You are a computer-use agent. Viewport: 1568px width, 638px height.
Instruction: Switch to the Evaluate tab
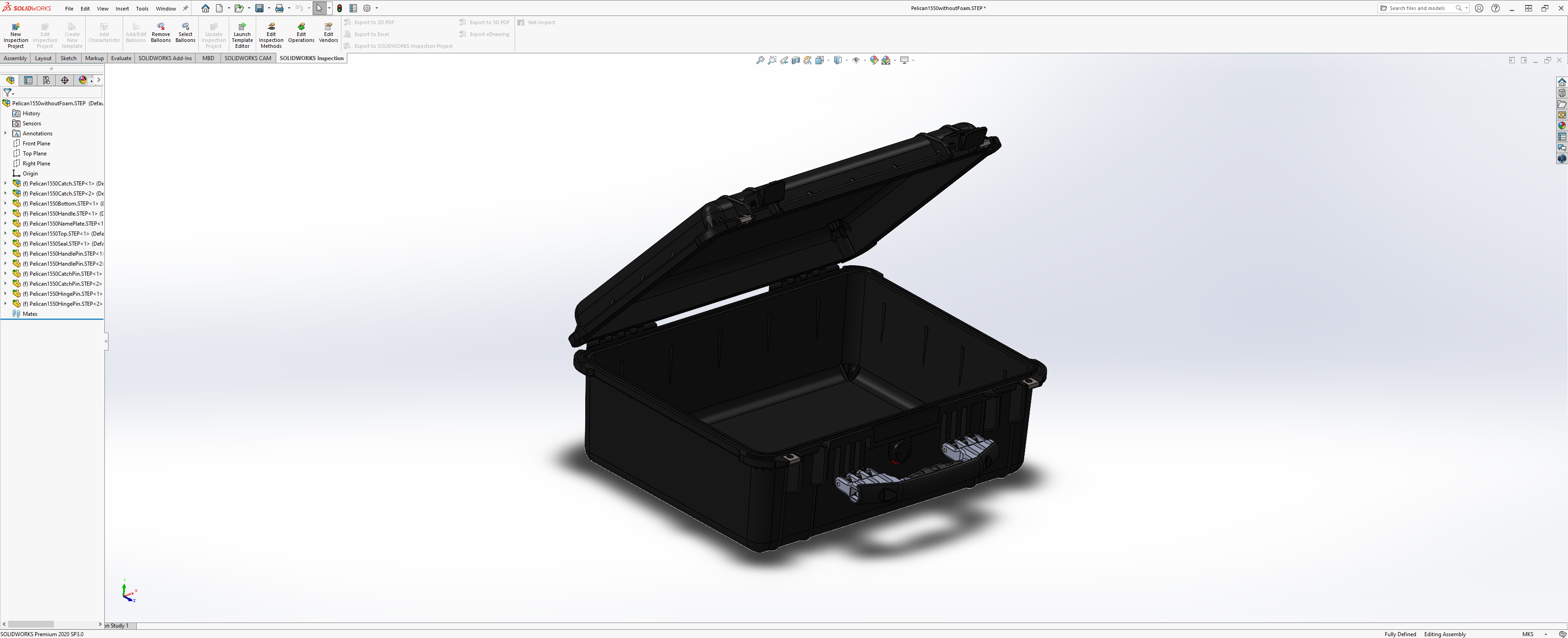click(121, 58)
